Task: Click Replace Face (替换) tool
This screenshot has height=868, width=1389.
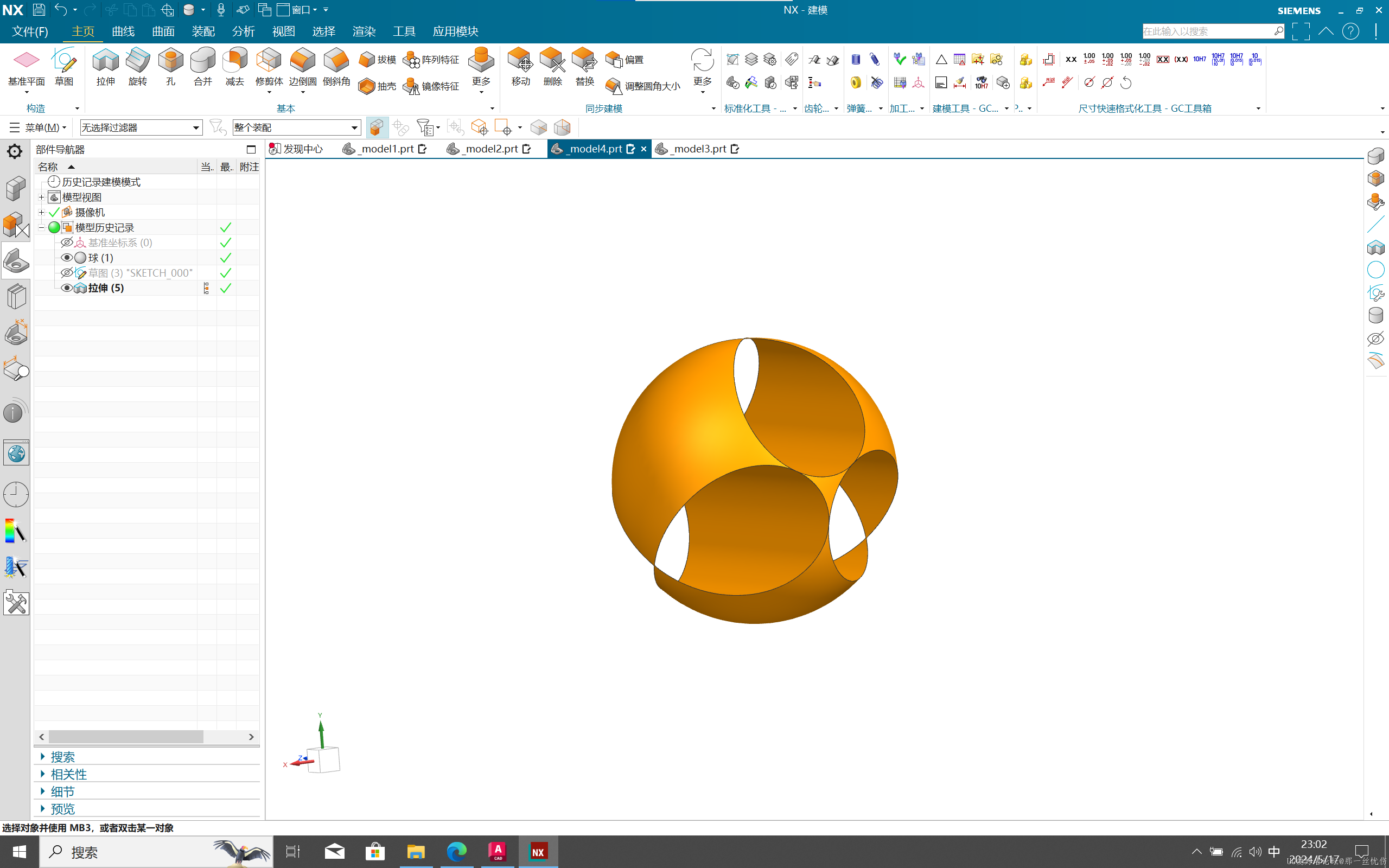Action: [584, 67]
